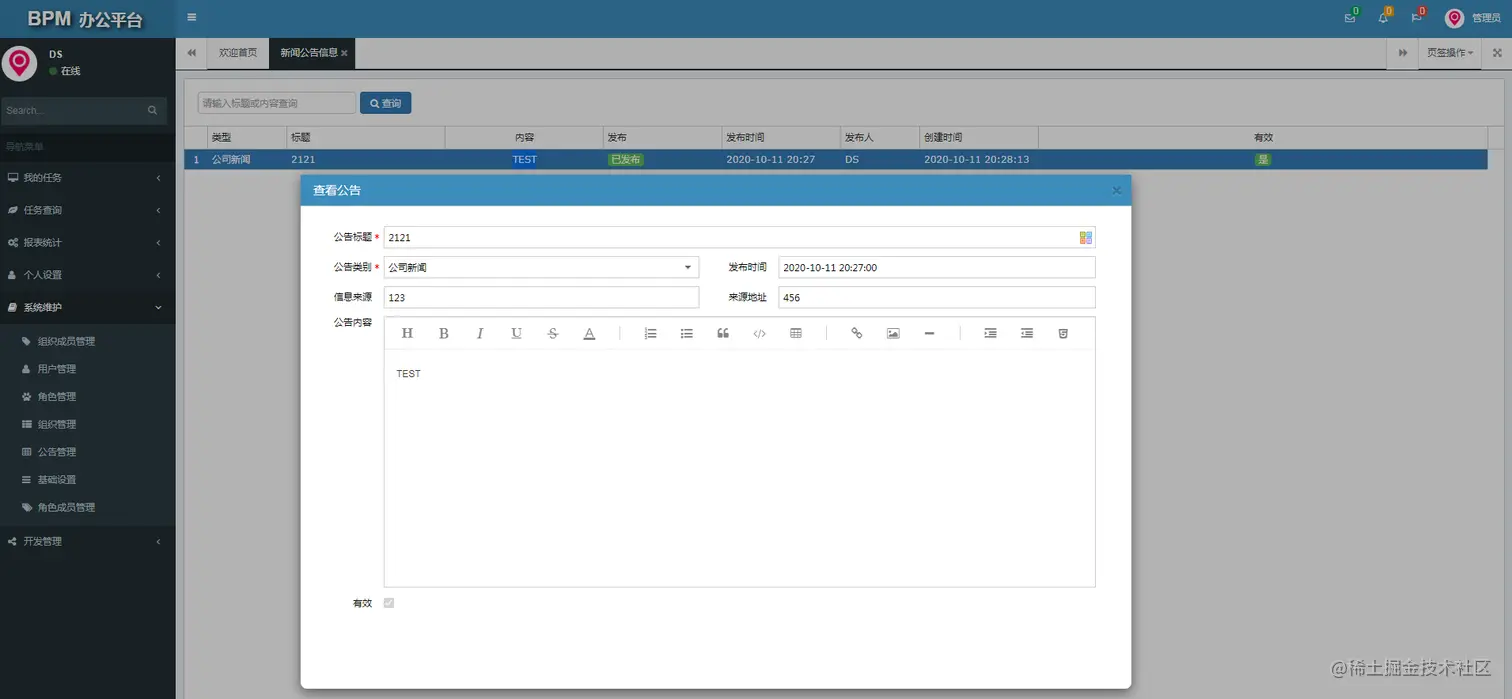Click the 来源地址 input field
This screenshot has width=1512, height=699.
[x=937, y=297]
